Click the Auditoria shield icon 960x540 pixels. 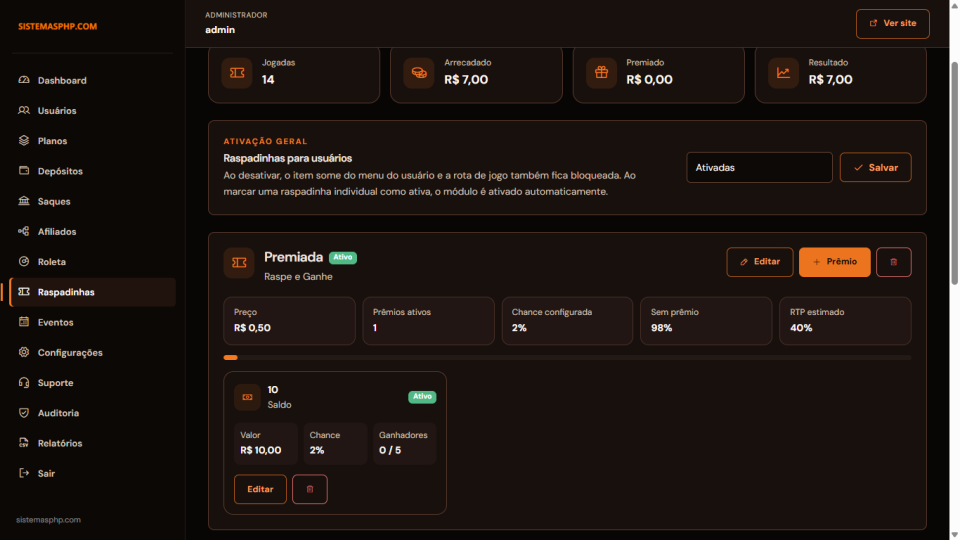pos(24,413)
